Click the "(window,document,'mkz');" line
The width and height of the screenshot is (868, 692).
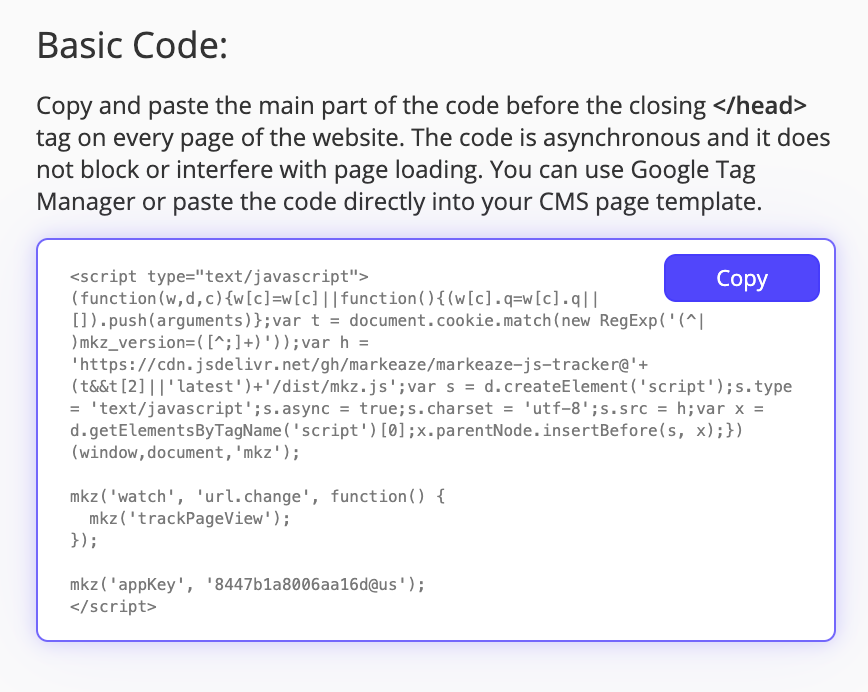point(185,452)
